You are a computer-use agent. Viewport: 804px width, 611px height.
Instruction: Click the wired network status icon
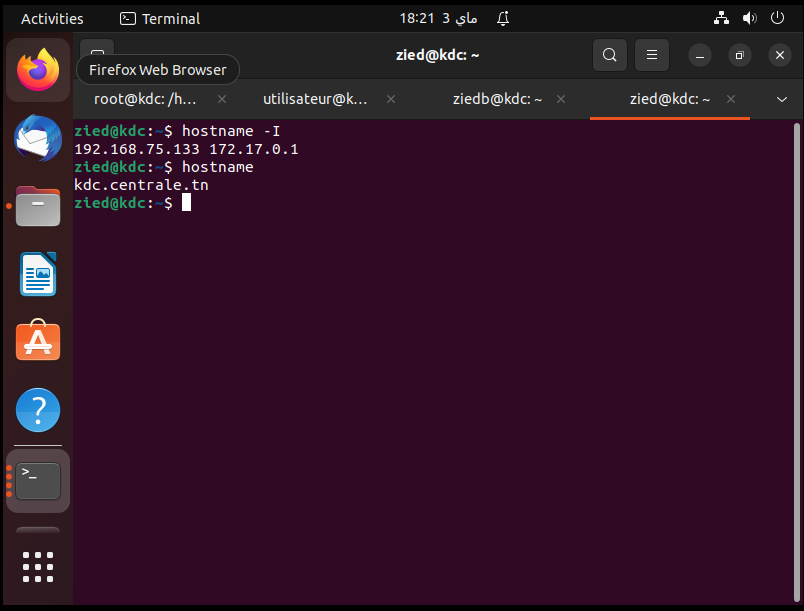pyautogui.click(x=721, y=18)
